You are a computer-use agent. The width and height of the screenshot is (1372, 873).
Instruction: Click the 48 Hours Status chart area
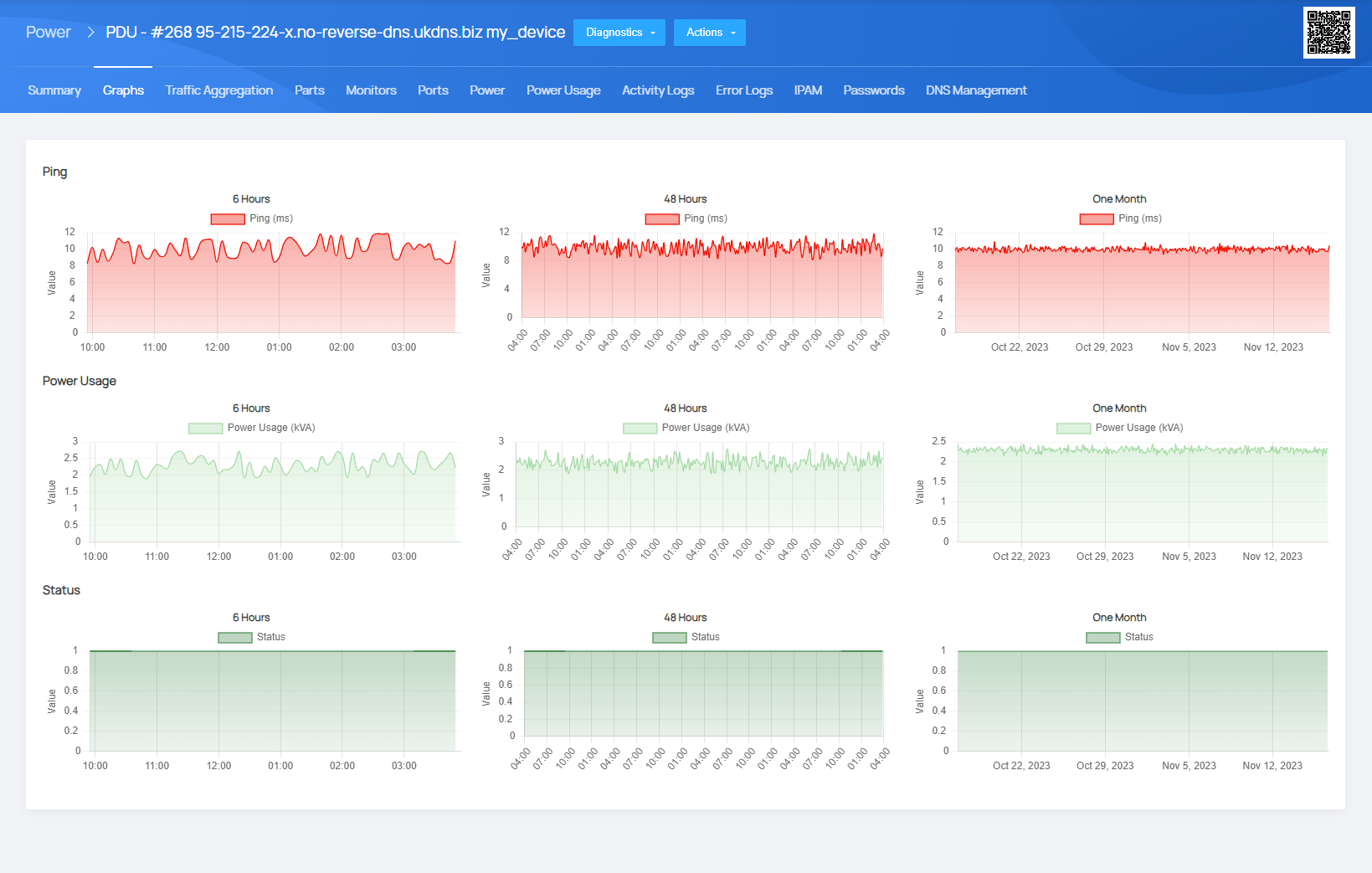pyautogui.click(x=703, y=694)
